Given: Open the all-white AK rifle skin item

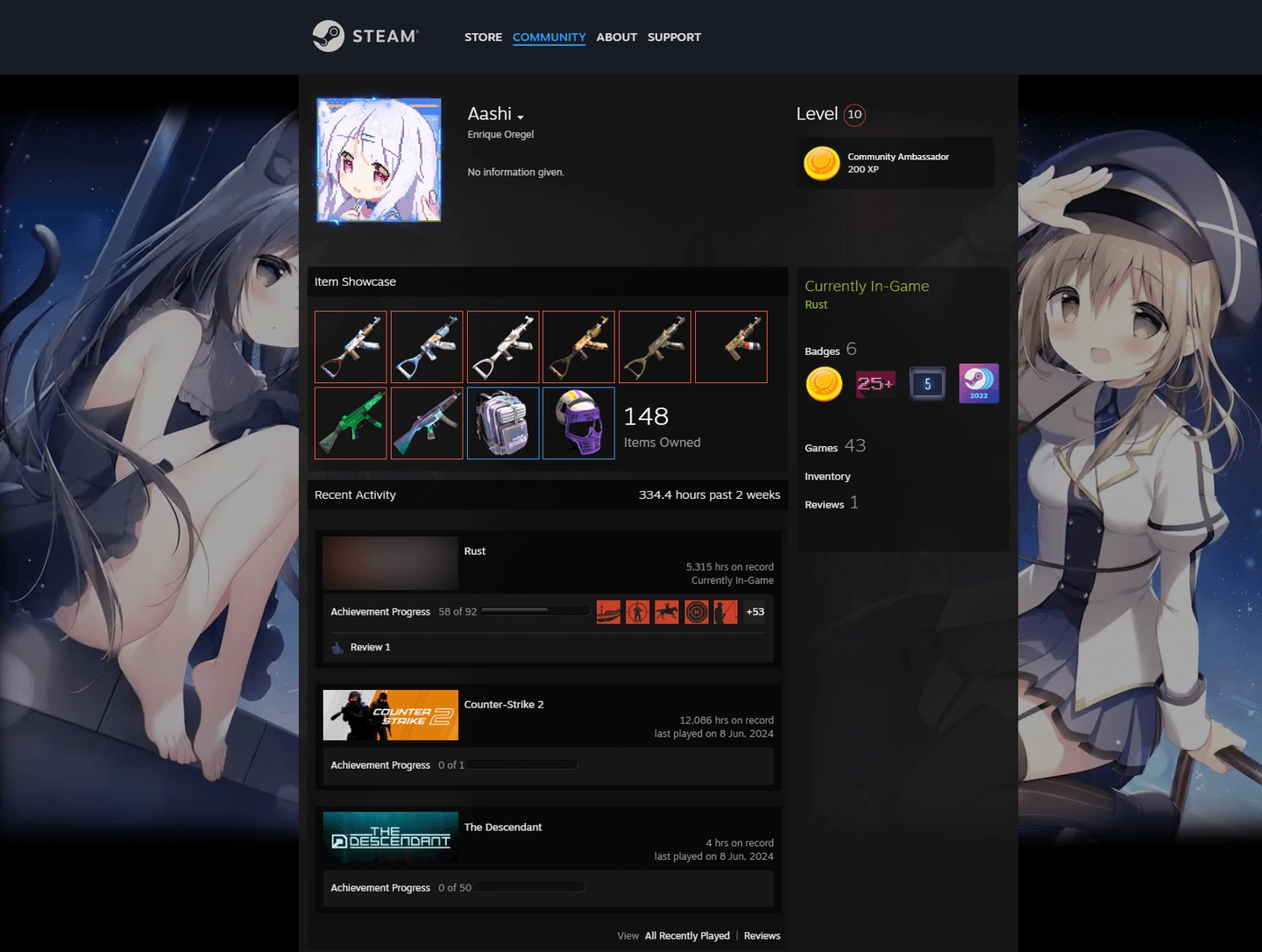Looking at the screenshot, I should (x=503, y=347).
